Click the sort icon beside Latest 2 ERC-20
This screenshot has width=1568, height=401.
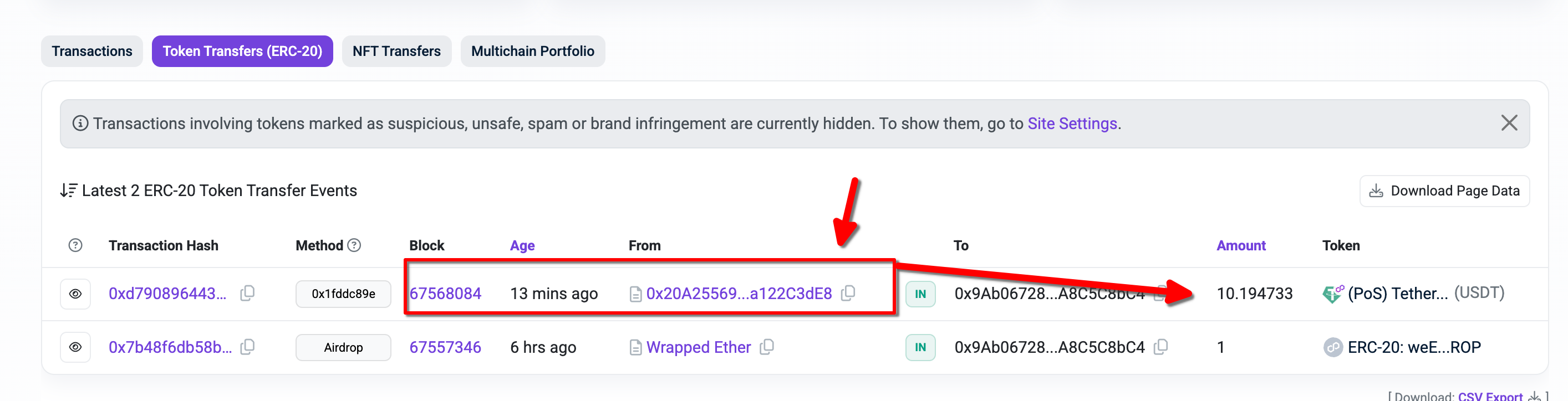(x=68, y=191)
